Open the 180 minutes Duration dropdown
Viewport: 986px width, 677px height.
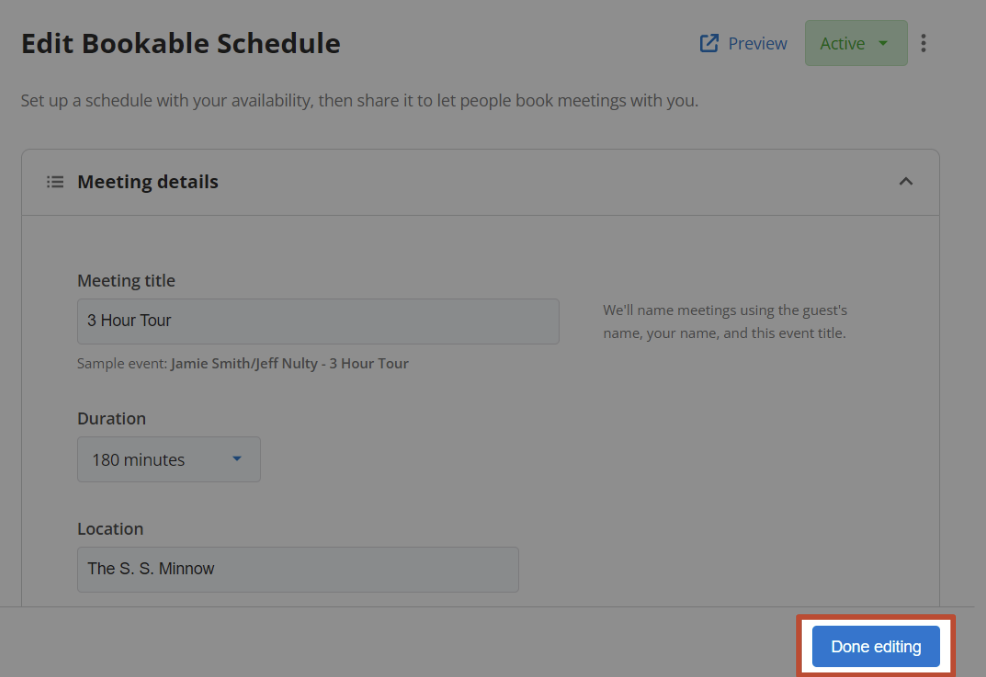(169, 460)
